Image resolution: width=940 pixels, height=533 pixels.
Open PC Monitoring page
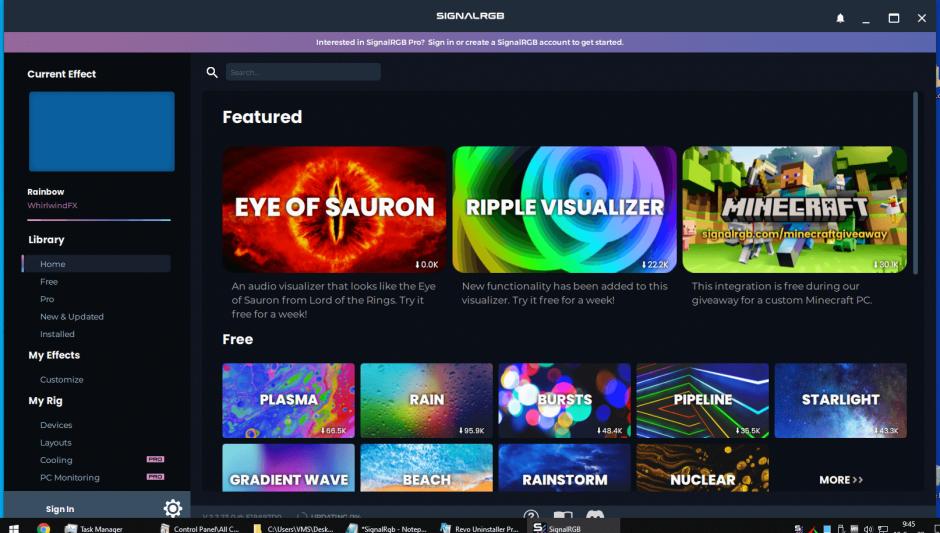pos(70,477)
